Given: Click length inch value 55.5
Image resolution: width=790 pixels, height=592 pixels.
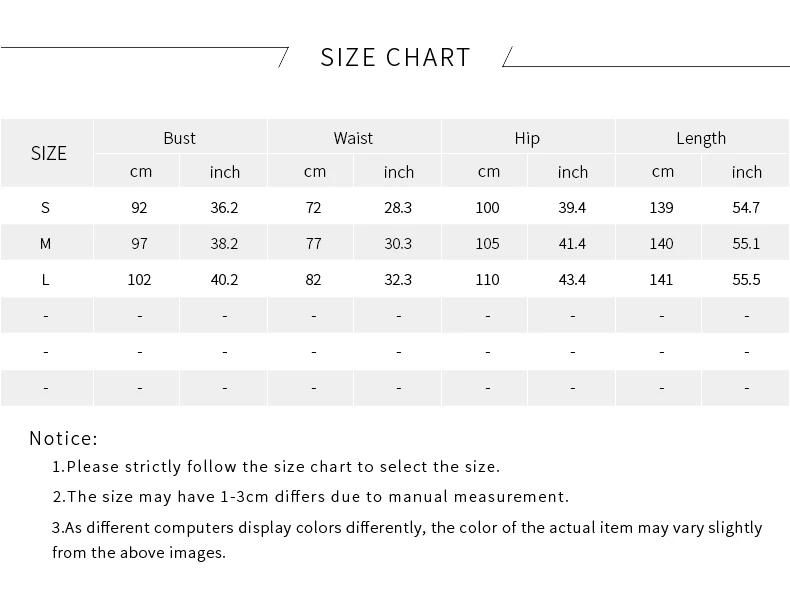Looking at the screenshot, I should tap(746, 280).
